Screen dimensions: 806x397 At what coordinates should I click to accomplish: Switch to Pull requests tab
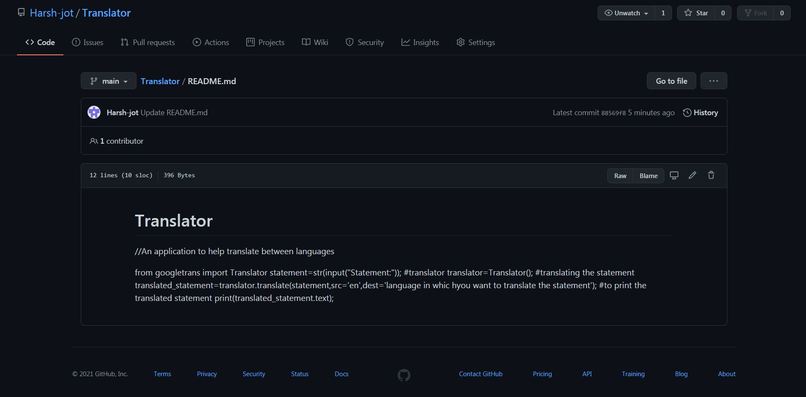148,43
